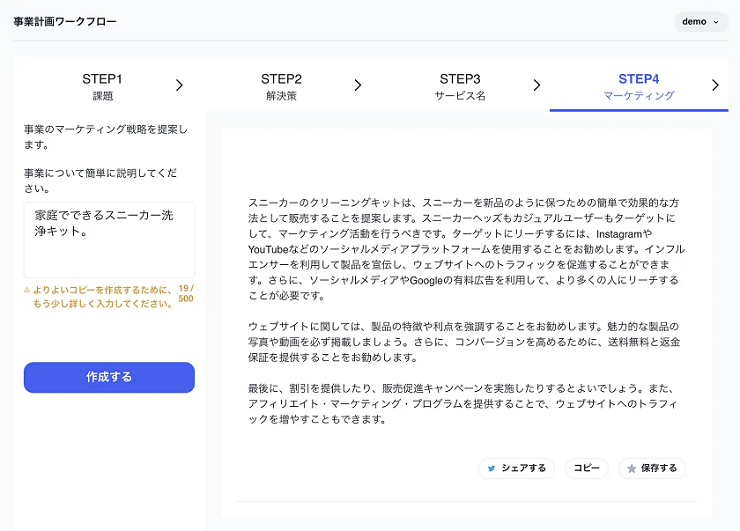Click the 事業計画ワークフロー page title
This screenshot has width=740, height=531.
click(65, 22)
